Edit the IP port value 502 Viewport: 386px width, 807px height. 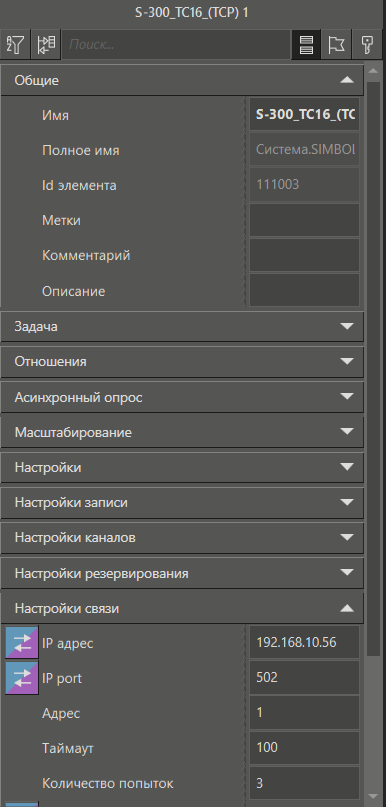pos(304,677)
